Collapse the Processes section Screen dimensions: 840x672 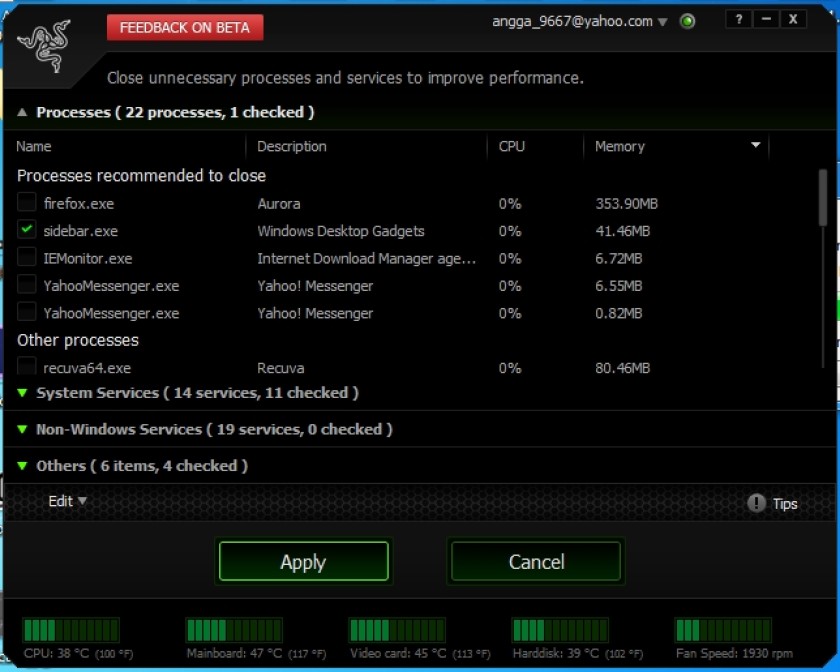(x=22, y=113)
